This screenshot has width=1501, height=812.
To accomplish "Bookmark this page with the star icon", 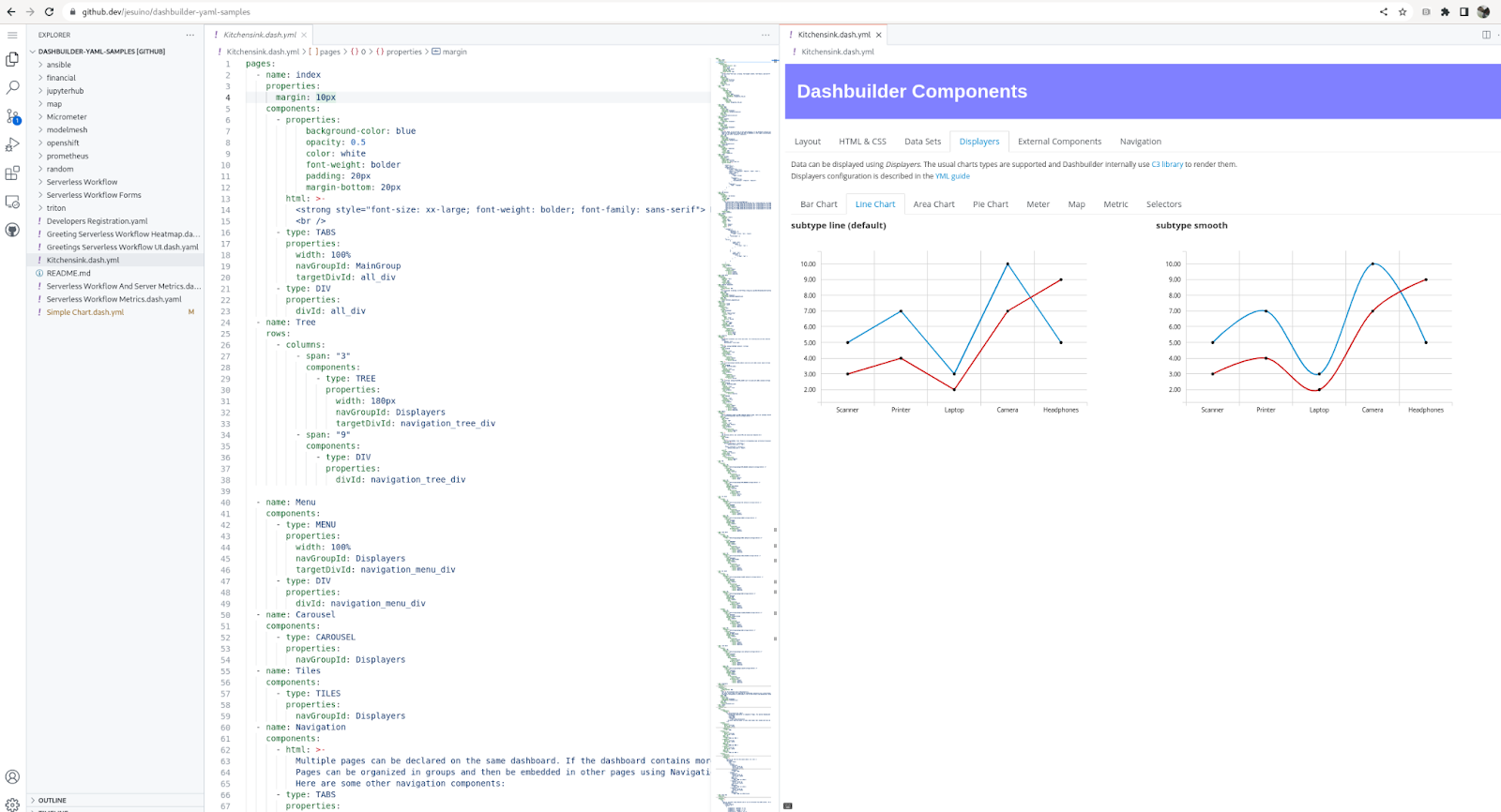I will (x=1402, y=12).
